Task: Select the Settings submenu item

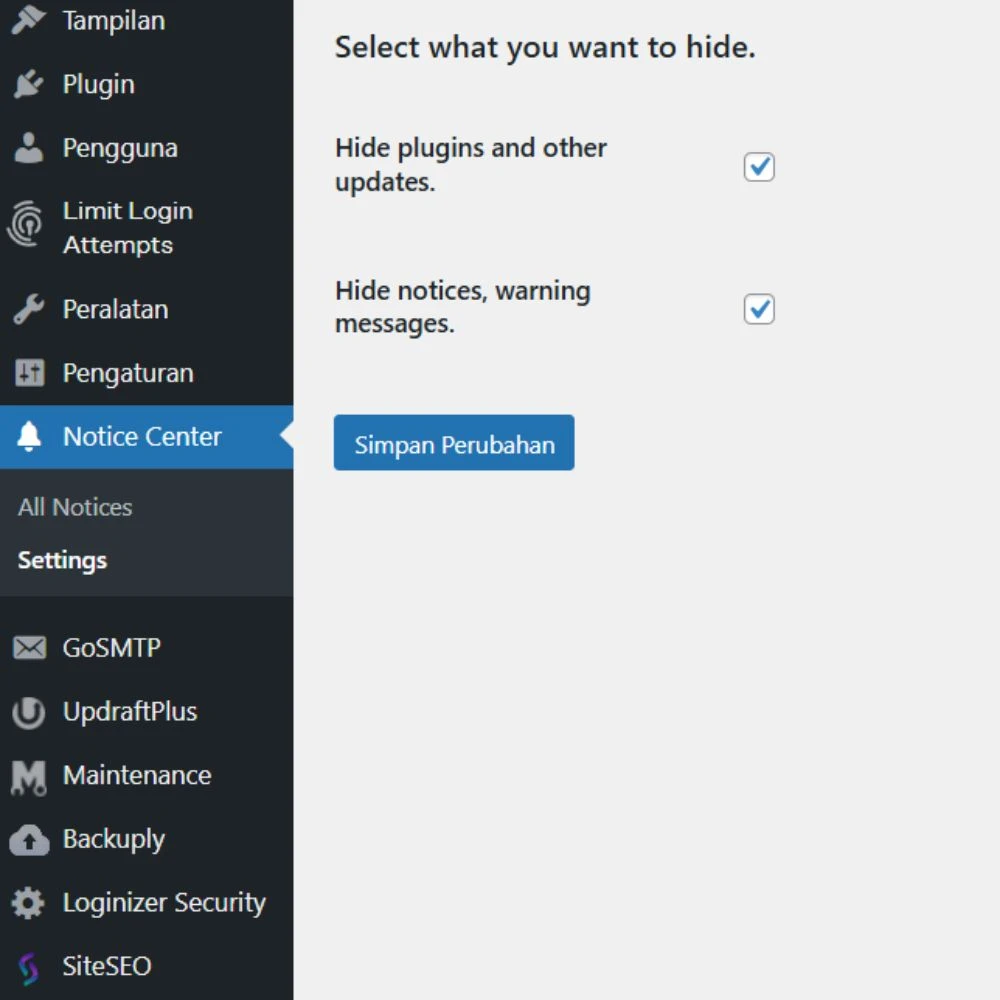Action: 62,560
